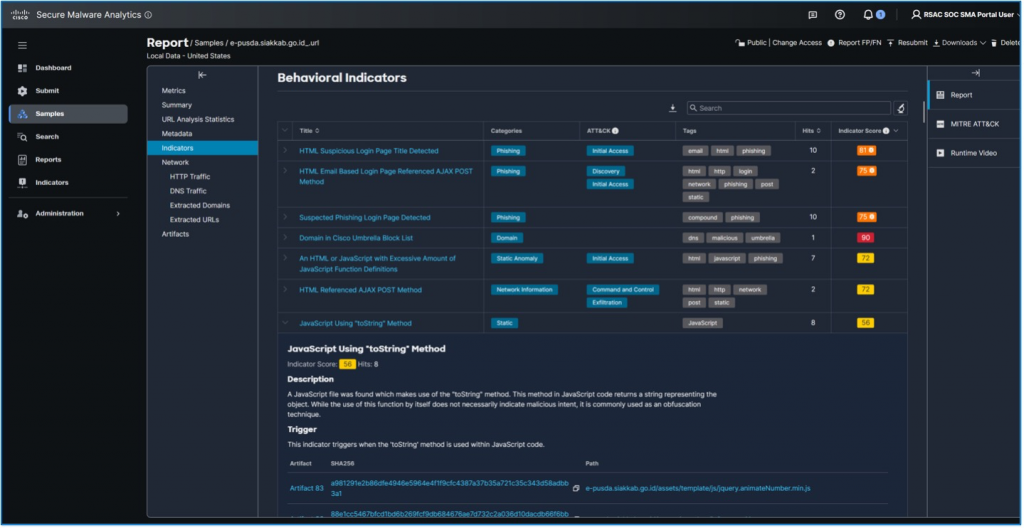
Task: Open the Downloads dropdown
Action: click(959, 43)
